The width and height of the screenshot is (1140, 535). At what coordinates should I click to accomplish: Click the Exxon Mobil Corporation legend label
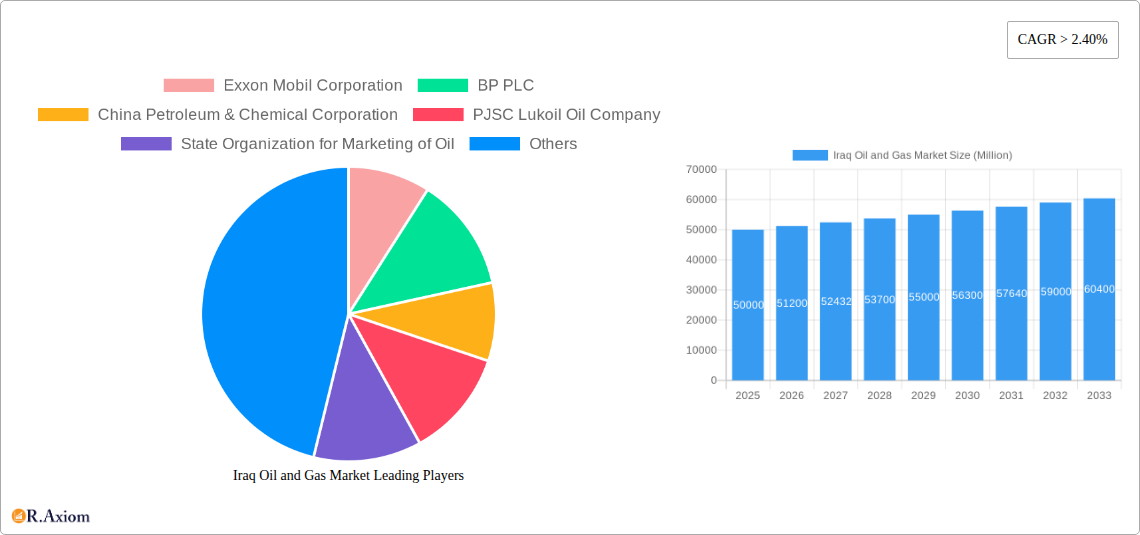click(x=313, y=85)
